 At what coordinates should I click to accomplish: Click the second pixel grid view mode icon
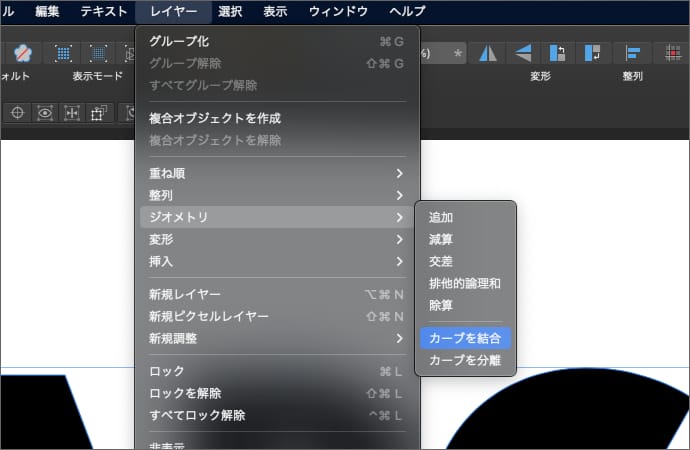(x=99, y=53)
